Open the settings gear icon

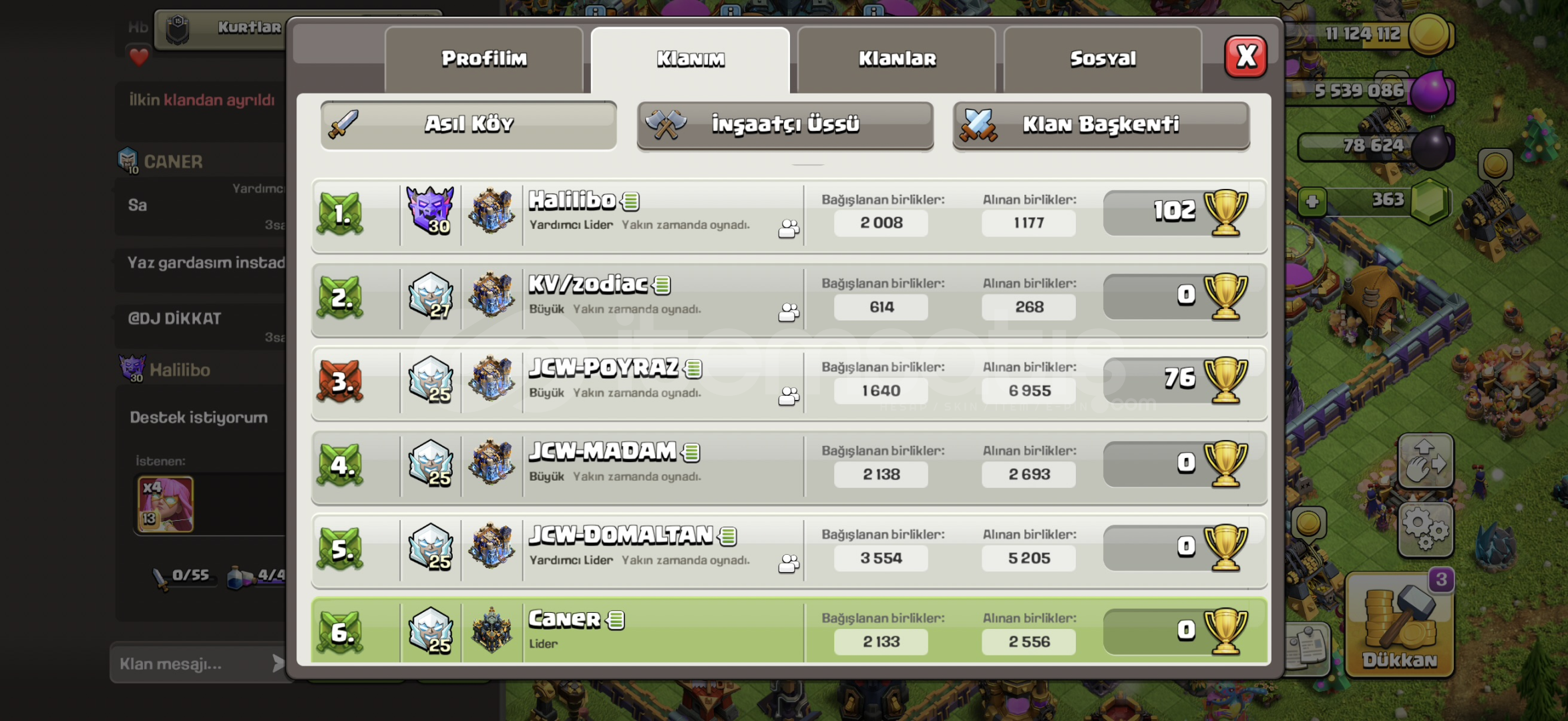click(x=1426, y=530)
